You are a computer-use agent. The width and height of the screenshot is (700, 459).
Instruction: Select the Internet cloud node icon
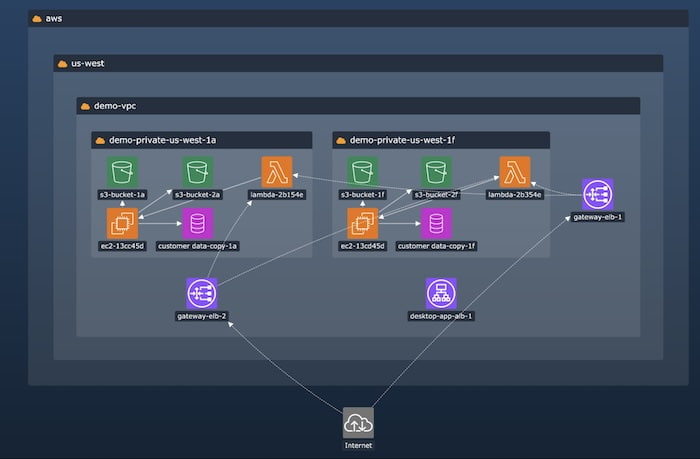pyautogui.click(x=358, y=422)
